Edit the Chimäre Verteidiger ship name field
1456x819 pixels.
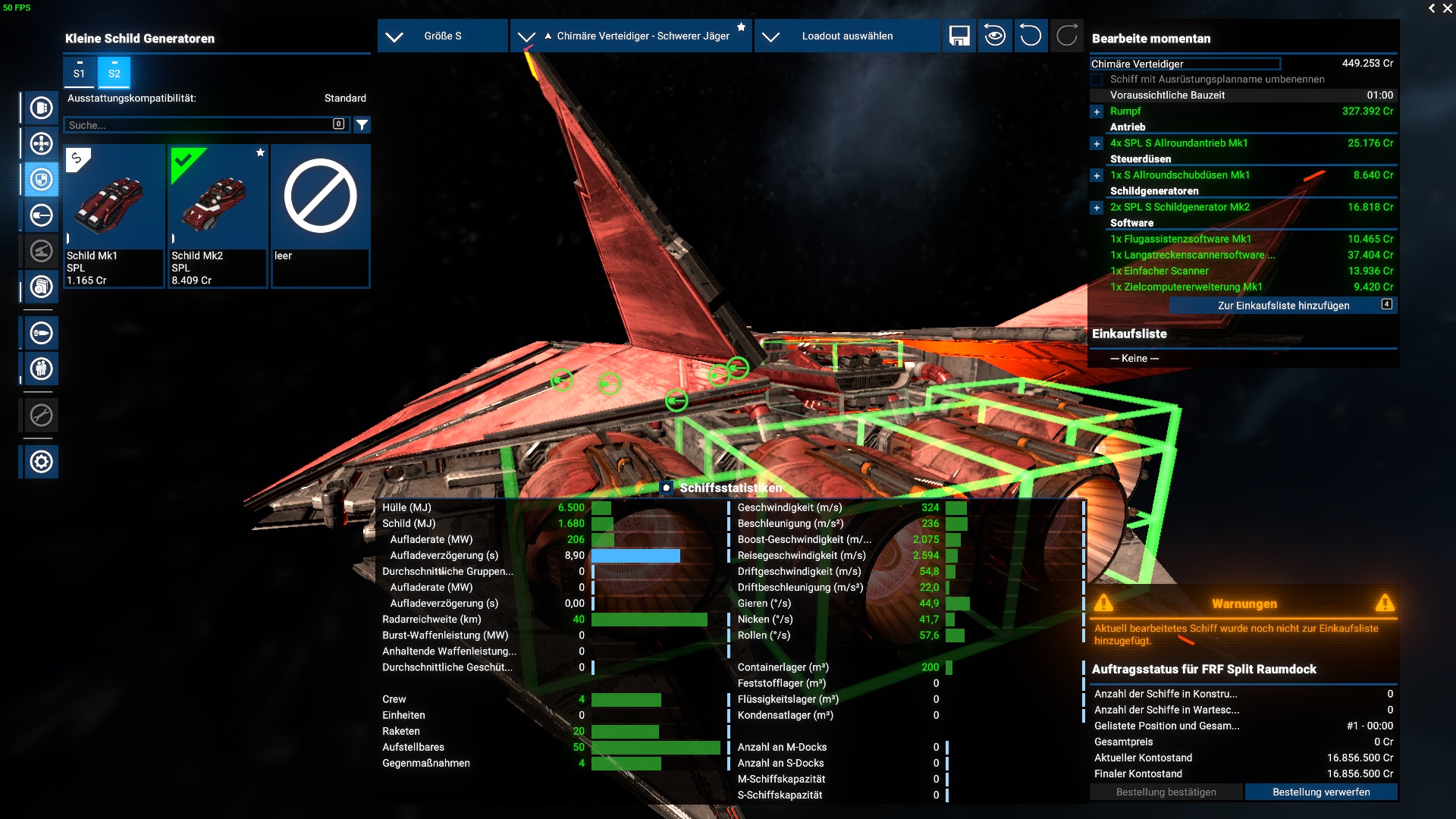point(1185,64)
